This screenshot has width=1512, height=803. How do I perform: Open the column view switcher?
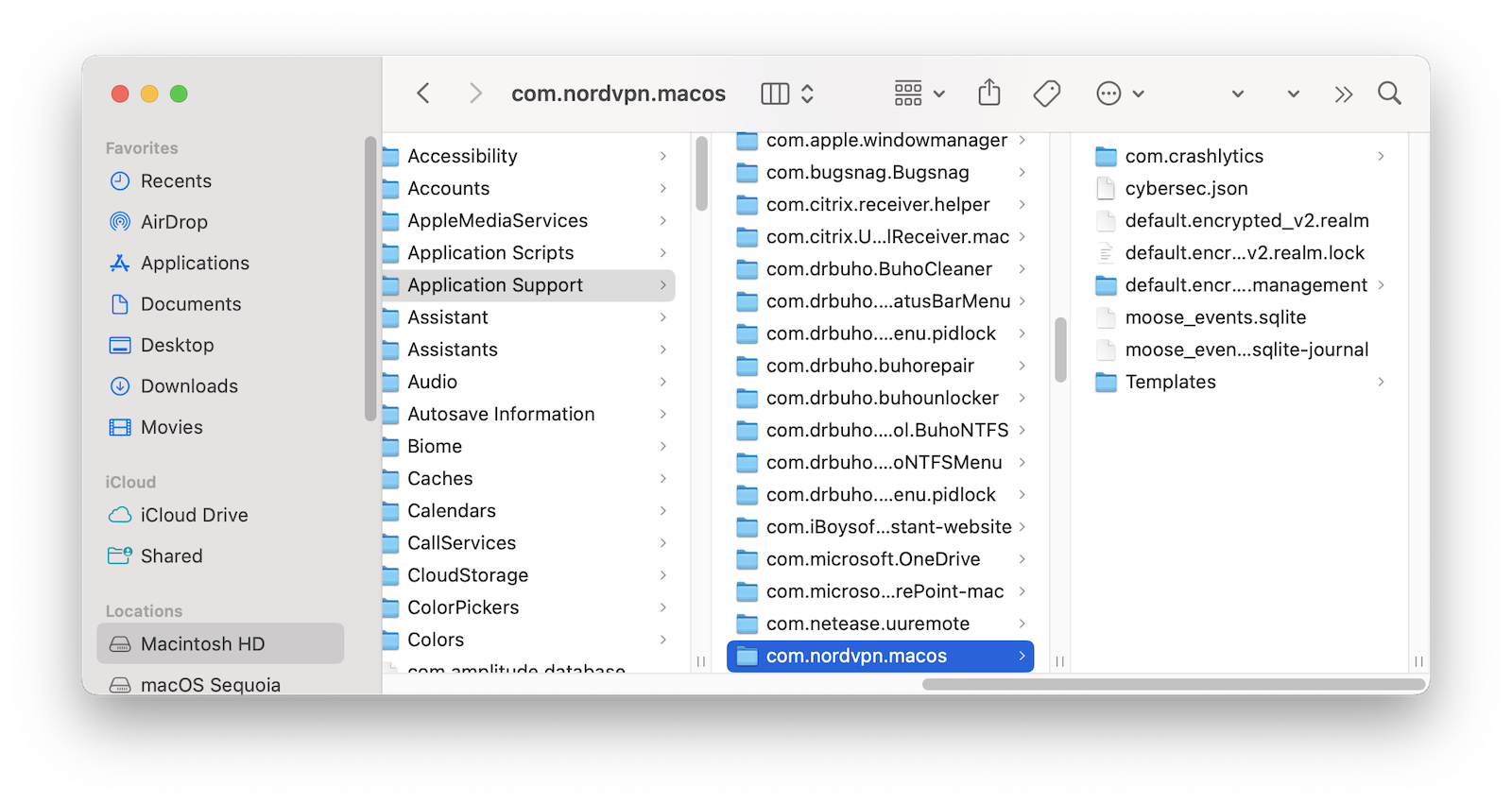click(787, 94)
